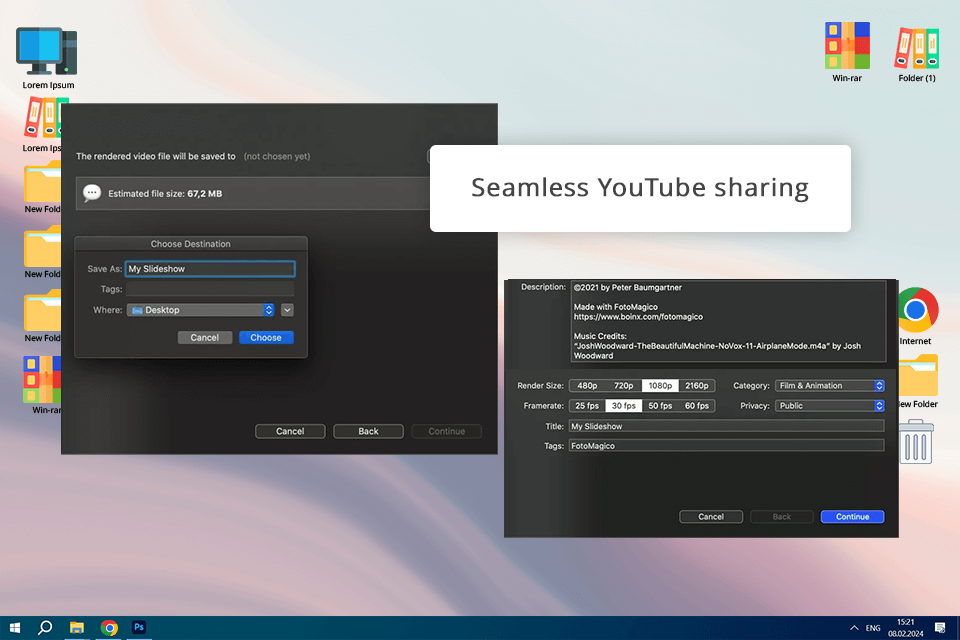Select 480p render size

point(587,386)
